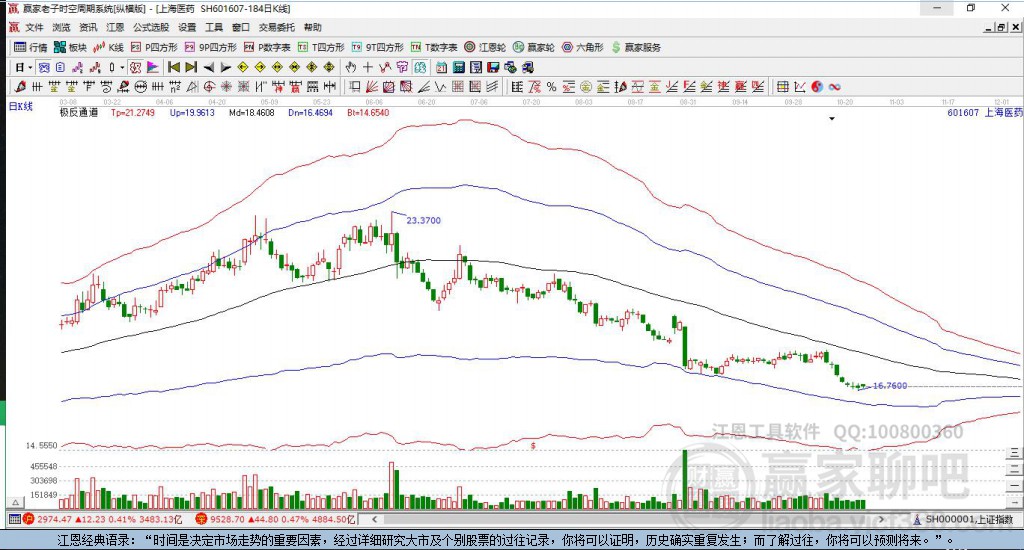Click the infinity loop icon
Screen dimensions: 1024x550
click(x=835, y=86)
